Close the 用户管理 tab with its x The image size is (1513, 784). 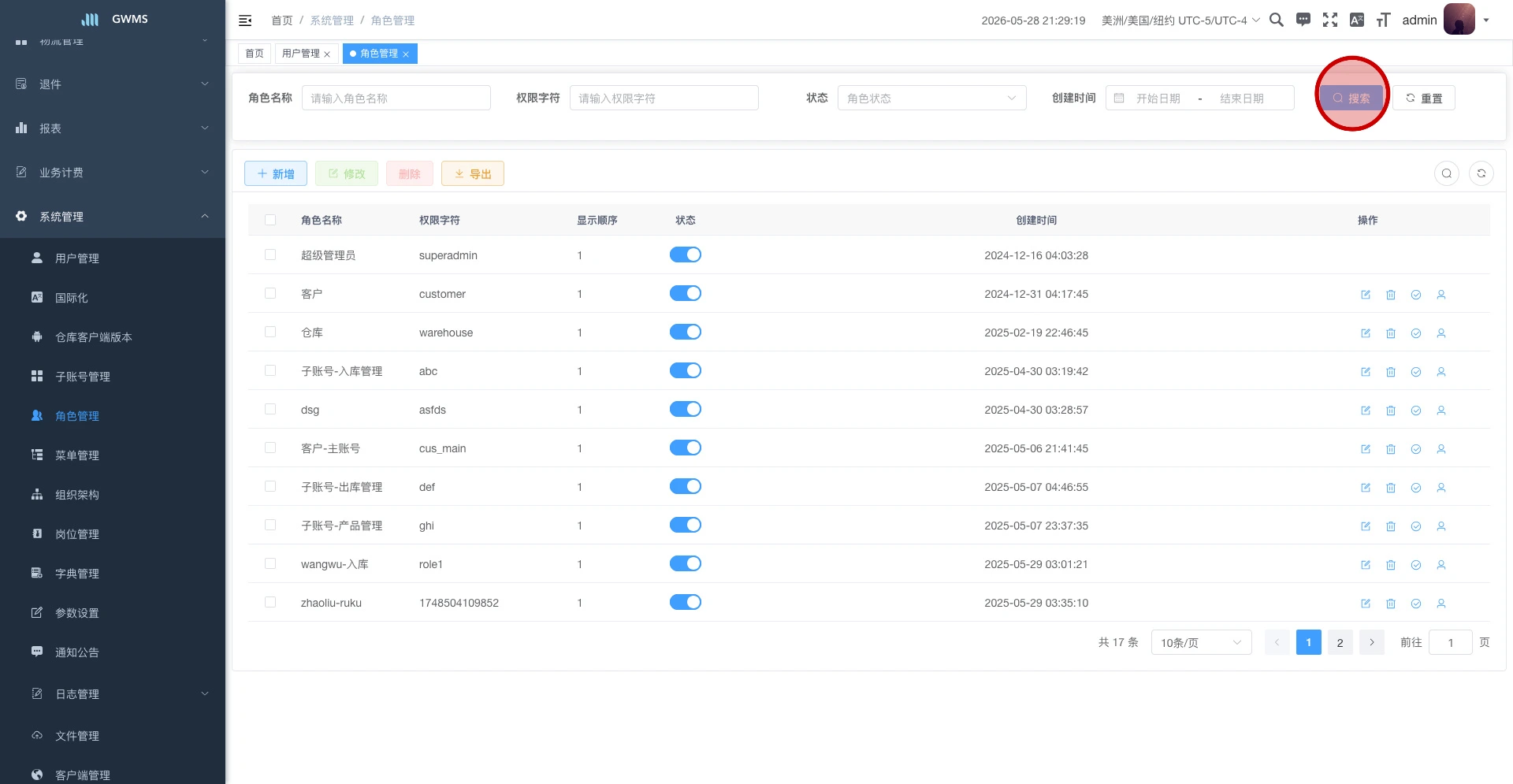click(x=327, y=54)
